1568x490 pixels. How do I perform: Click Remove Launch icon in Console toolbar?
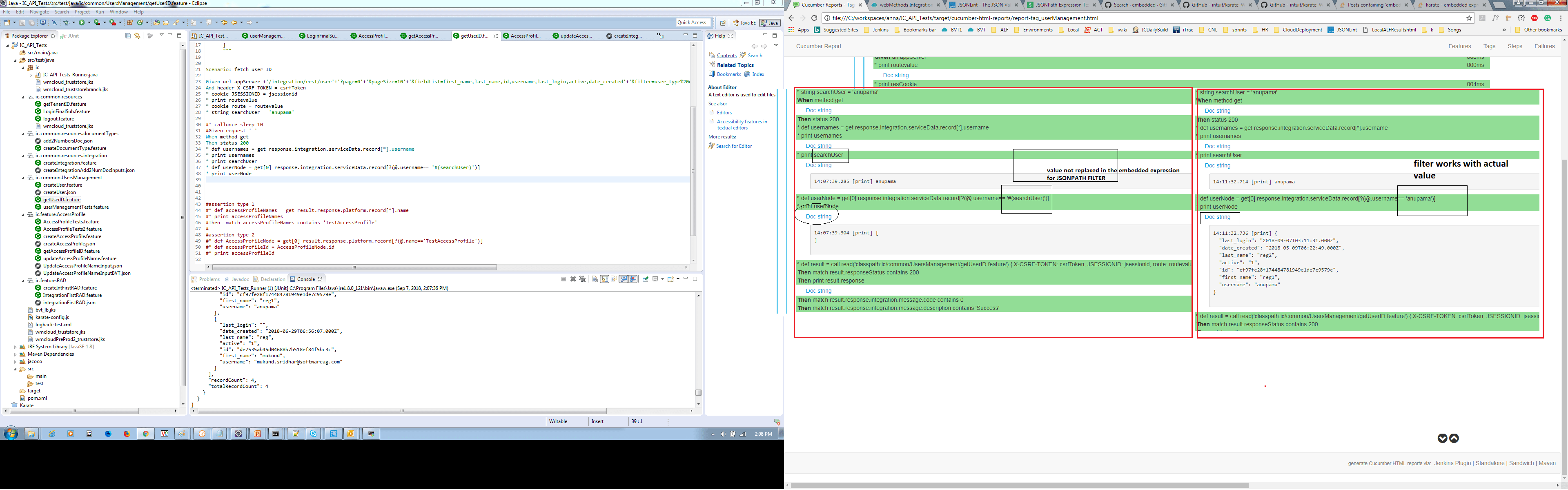click(x=573, y=279)
